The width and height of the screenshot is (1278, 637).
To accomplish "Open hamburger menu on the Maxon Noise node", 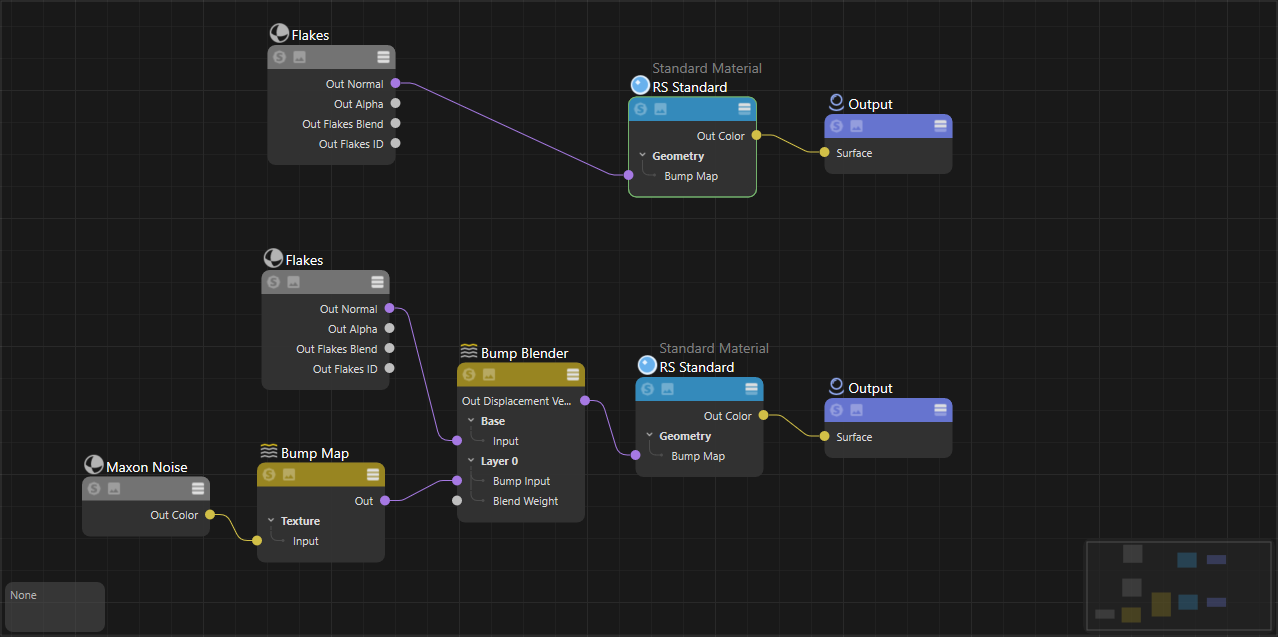I will [x=198, y=489].
